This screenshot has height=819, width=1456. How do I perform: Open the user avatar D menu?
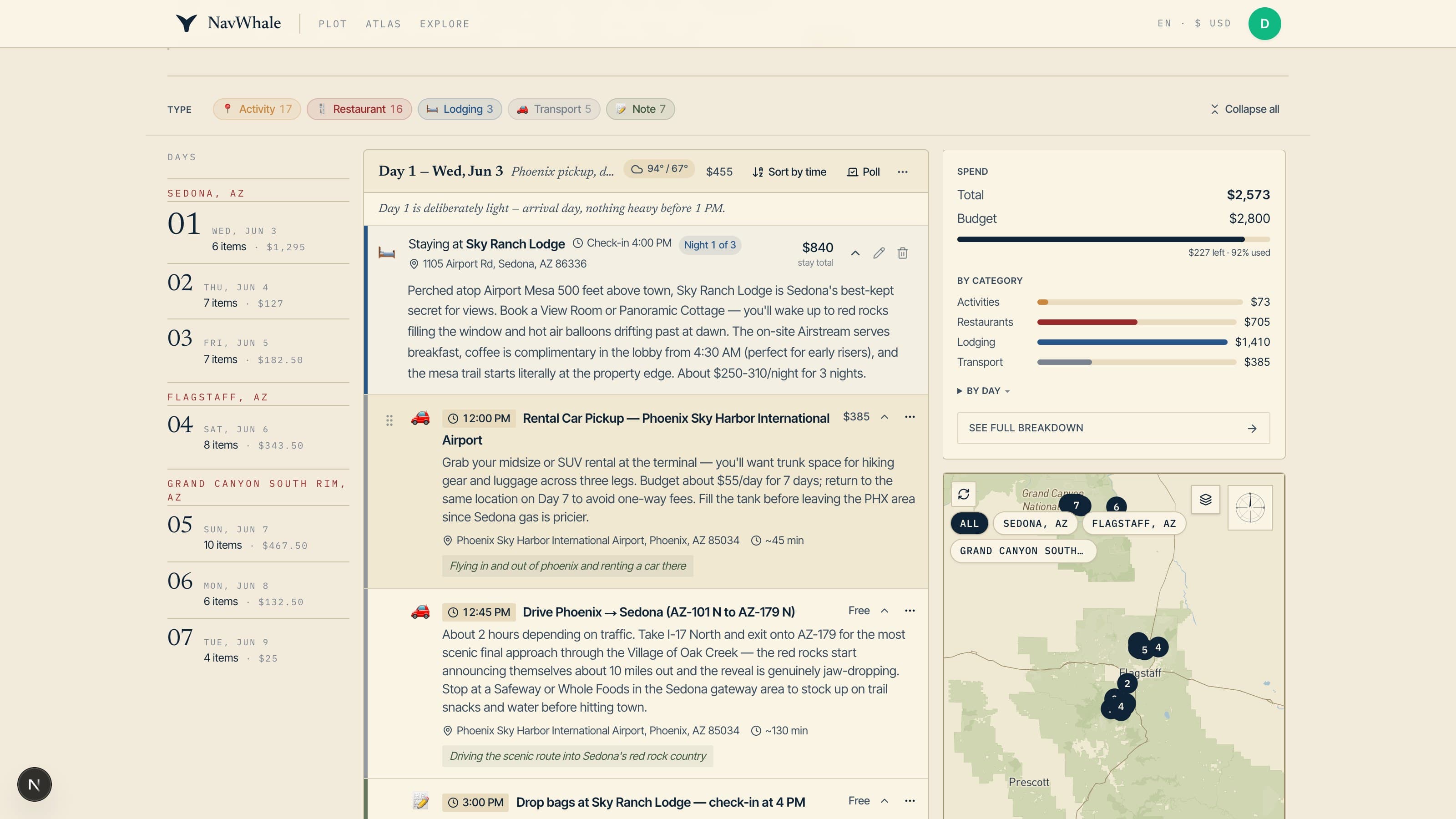pos(1264,24)
